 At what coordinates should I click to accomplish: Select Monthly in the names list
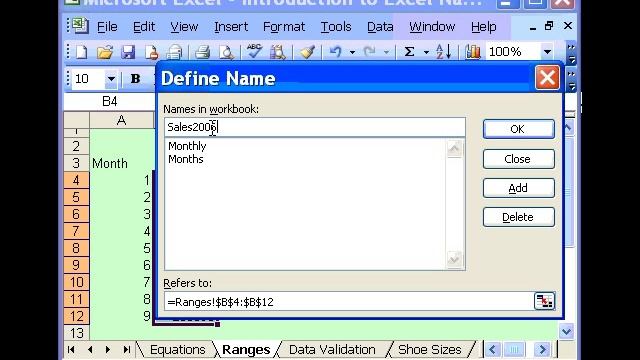pyautogui.click(x=187, y=146)
